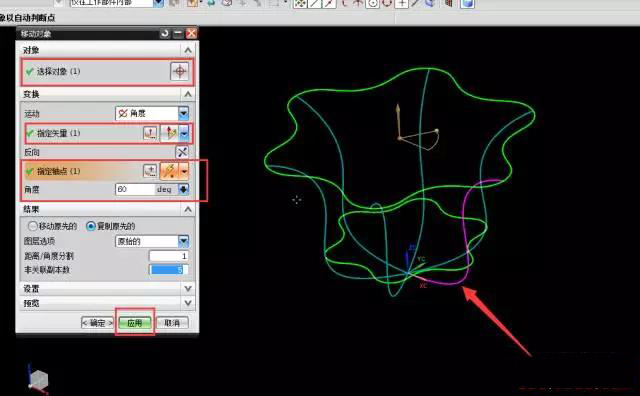Open the point dialog icon beside 指定轴点
The height and width of the screenshot is (396, 640).
tap(150, 171)
